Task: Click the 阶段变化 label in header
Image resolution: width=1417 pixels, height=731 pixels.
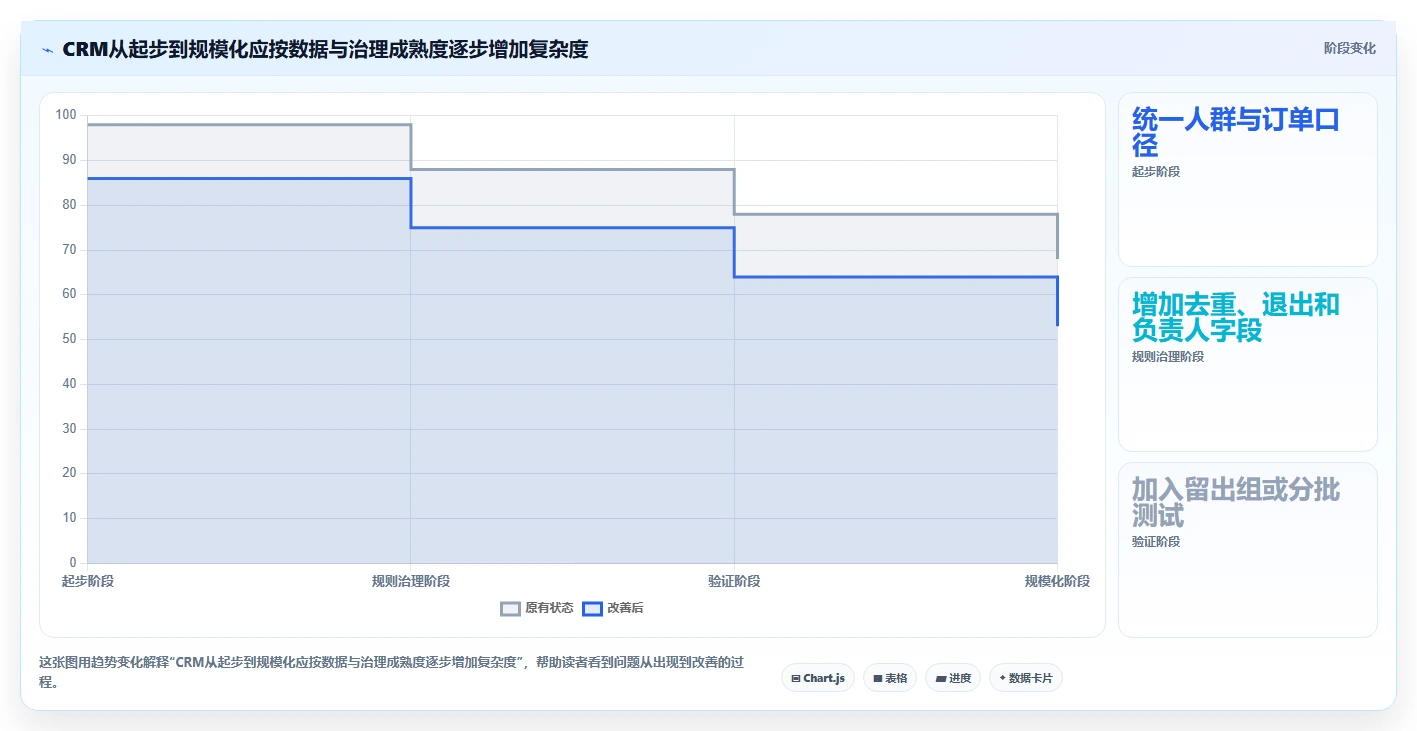Action: [x=1349, y=48]
